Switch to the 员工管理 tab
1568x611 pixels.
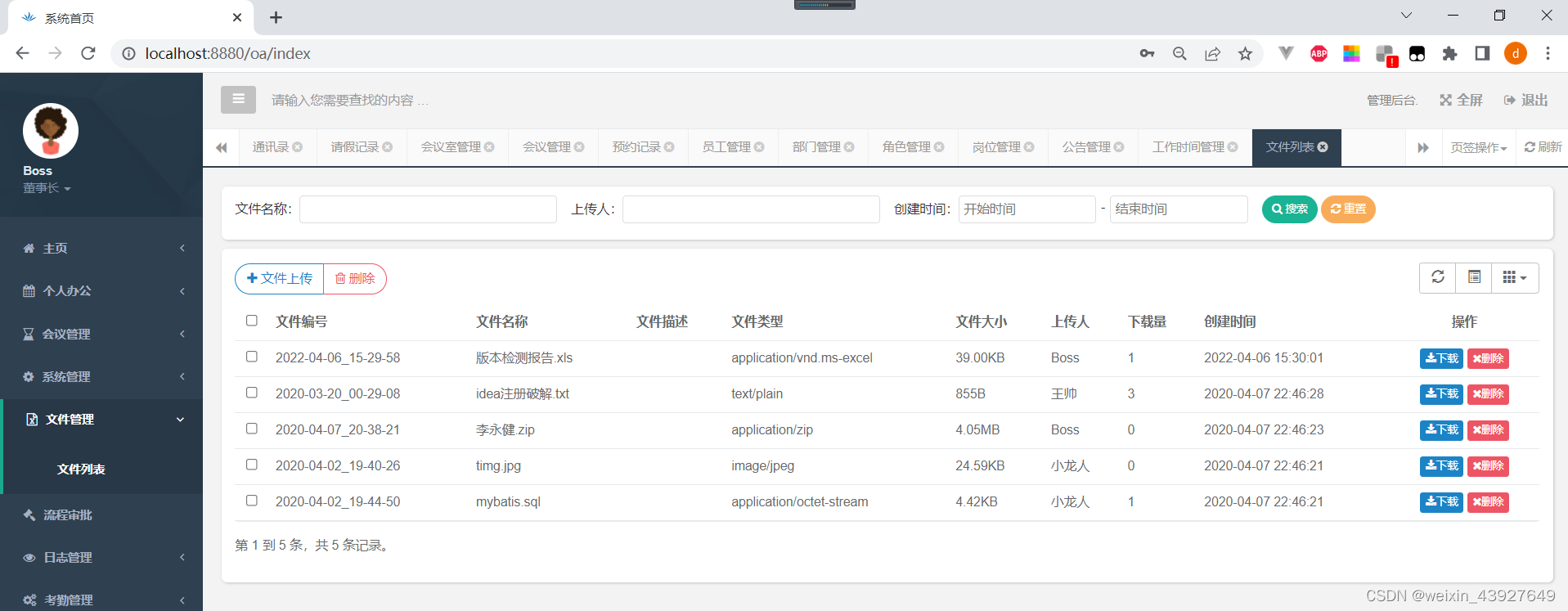pos(726,147)
